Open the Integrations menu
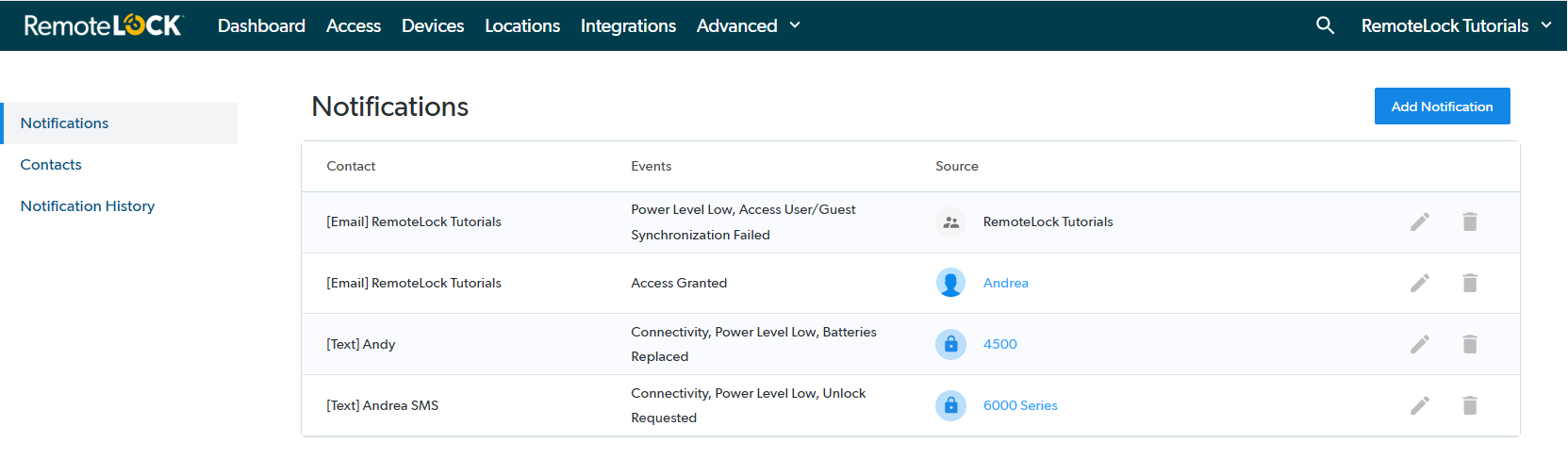Image resolution: width=1568 pixels, height=459 pixels. [x=628, y=25]
